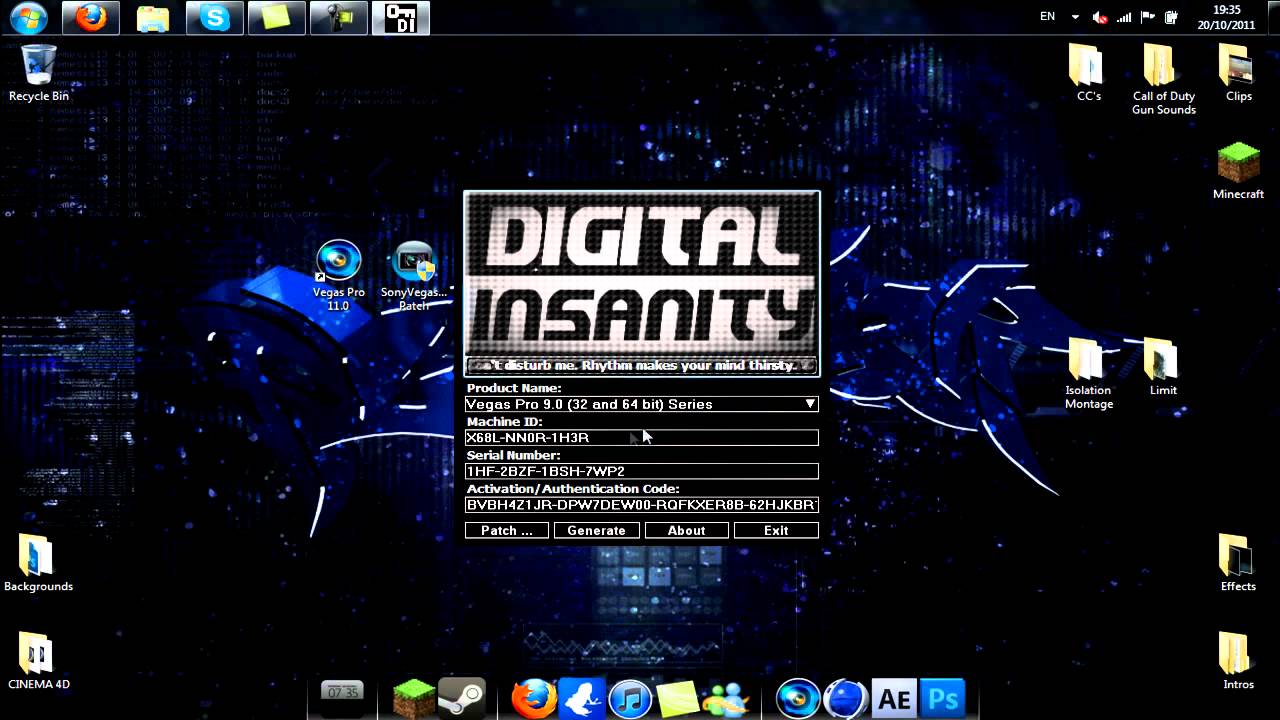1280x720 pixels.
Task: Launch After Effects from the dock
Action: [x=894, y=698]
